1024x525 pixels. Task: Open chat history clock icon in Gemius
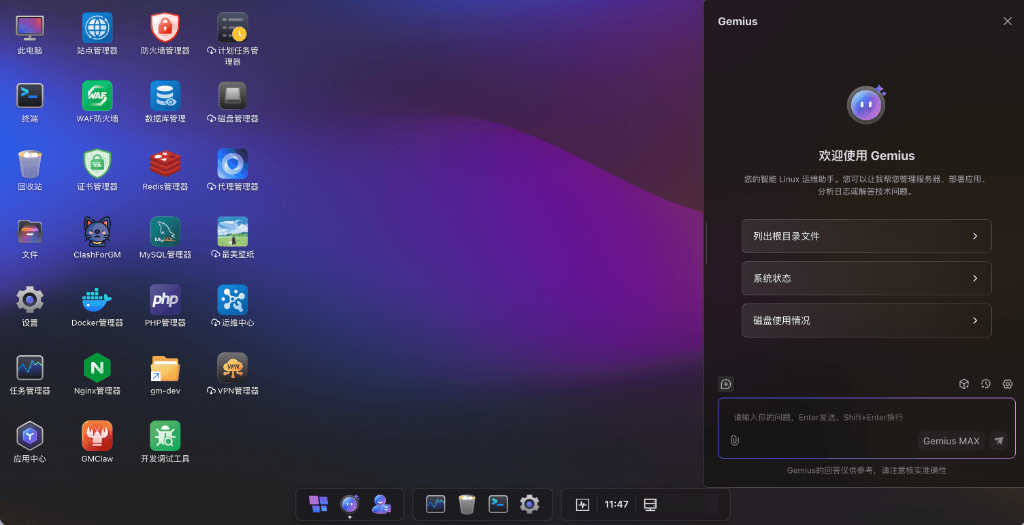click(x=985, y=384)
